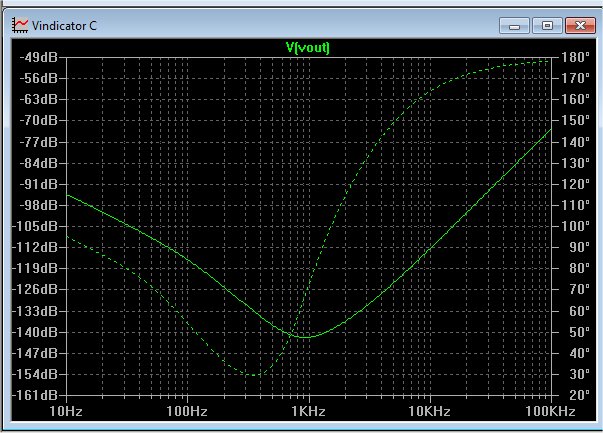Click the 160° phase axis label
This screenshot has width=603, height=433.
tap(576, 100)
